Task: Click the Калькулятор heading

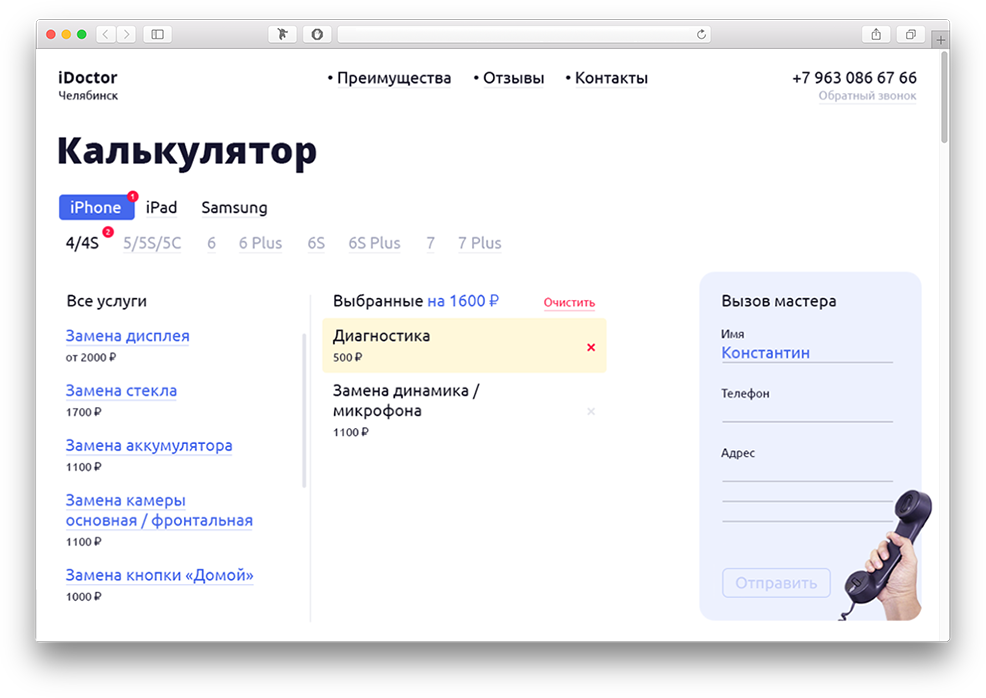Action: point(187,151)
